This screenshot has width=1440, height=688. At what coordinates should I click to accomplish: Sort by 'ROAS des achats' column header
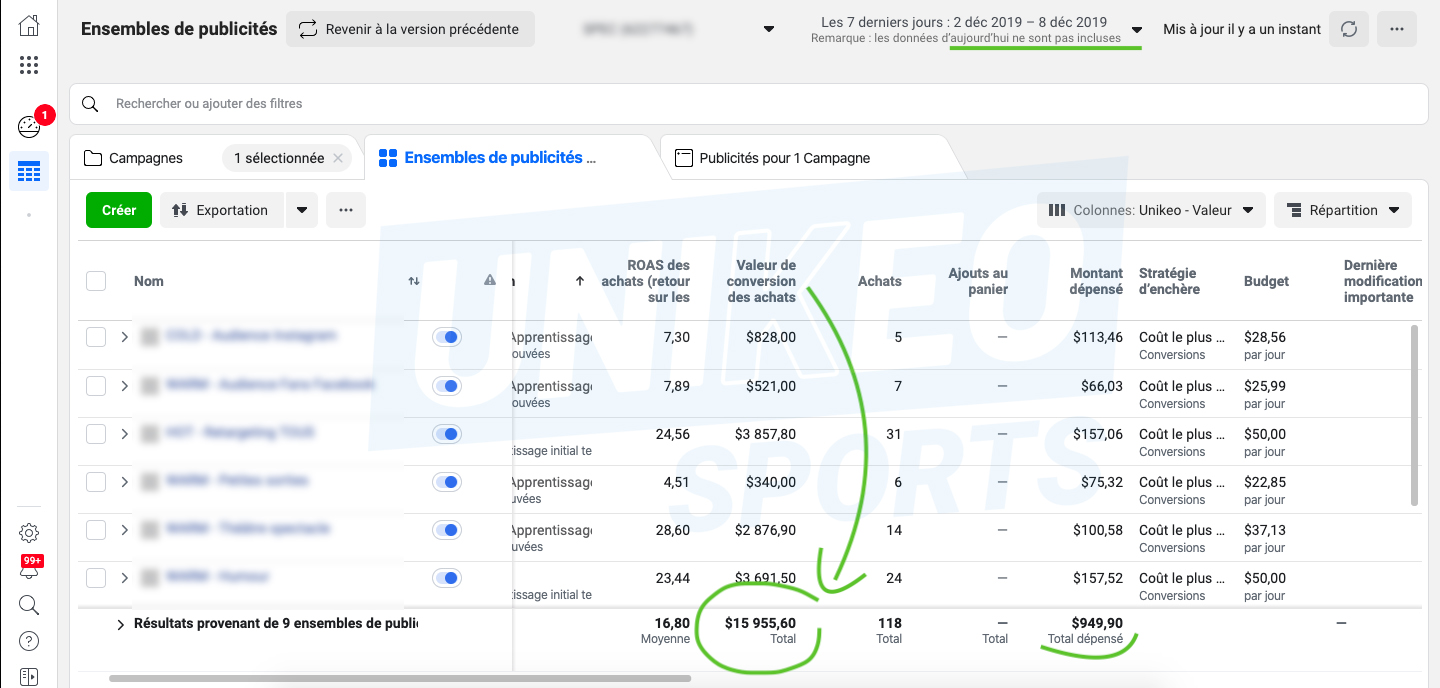[645, 281]
